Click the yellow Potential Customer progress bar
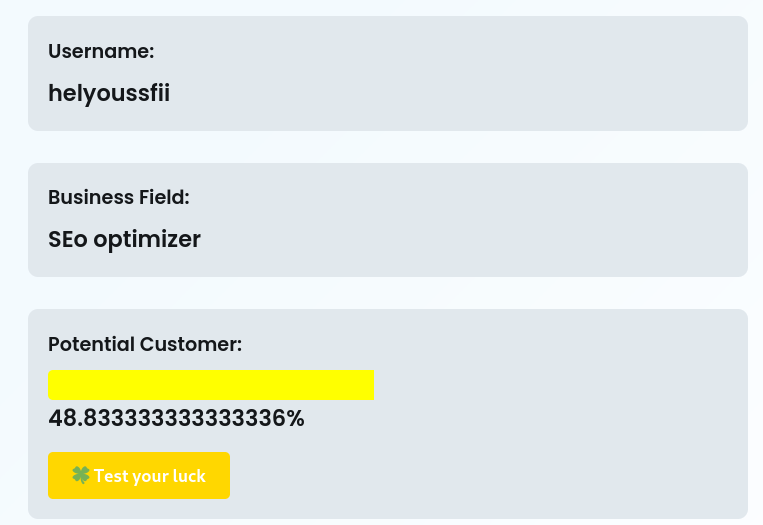Viewport: 763px width, 525px height. [x=211, y=385]
